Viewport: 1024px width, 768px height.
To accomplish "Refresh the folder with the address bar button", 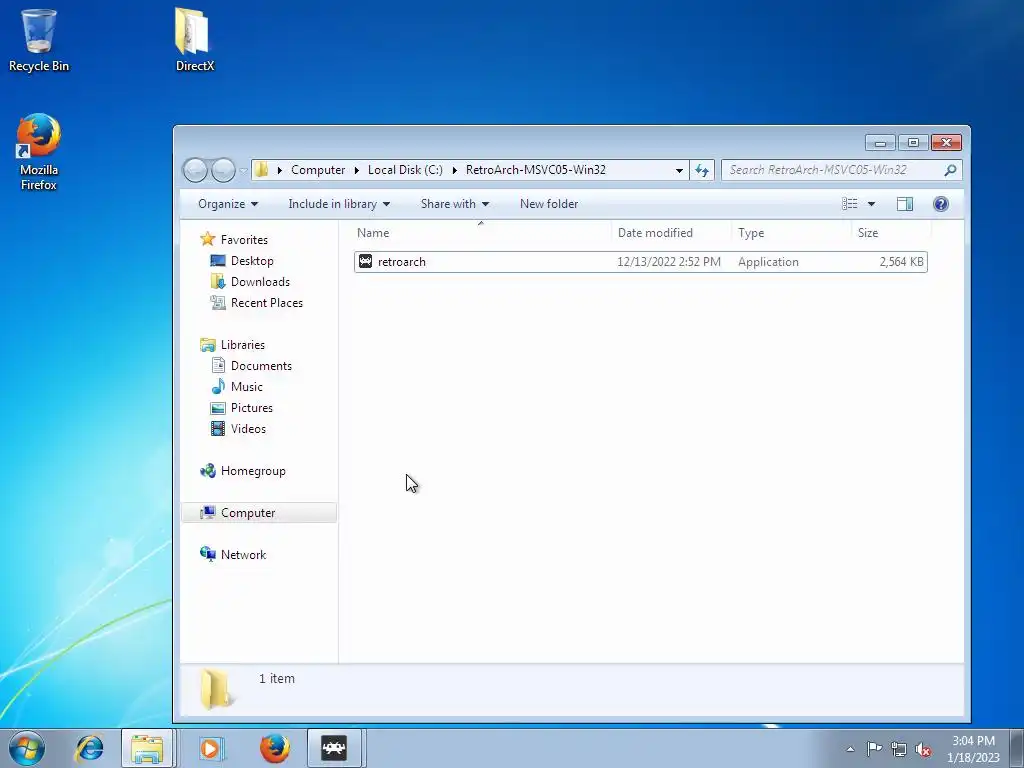I will 702,170.
